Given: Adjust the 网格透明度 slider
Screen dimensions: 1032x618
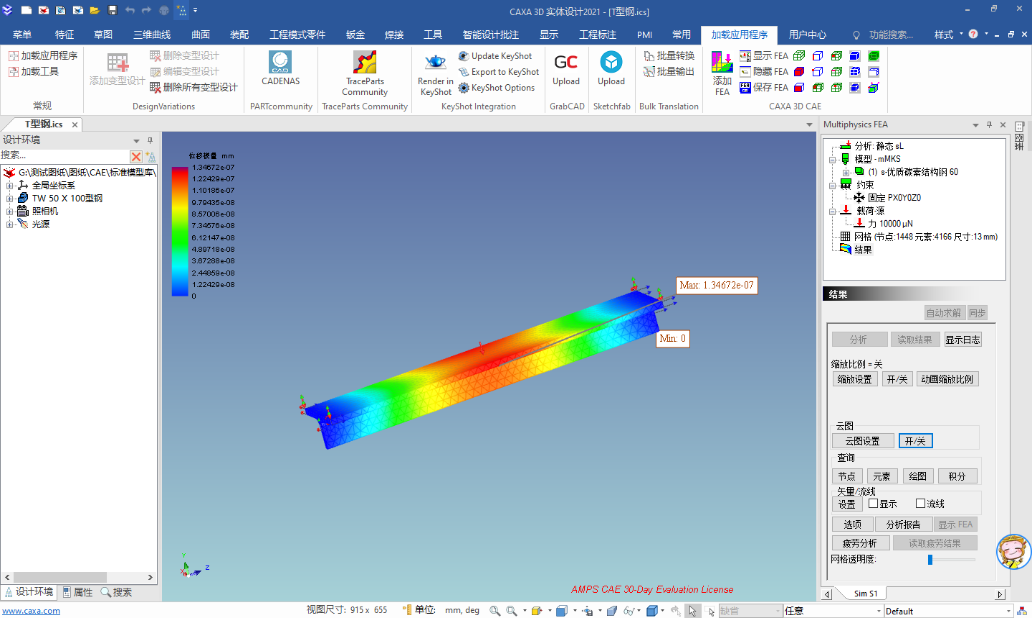Looking at the screenshot, I should pyautogui.click(x=930, y=559).
